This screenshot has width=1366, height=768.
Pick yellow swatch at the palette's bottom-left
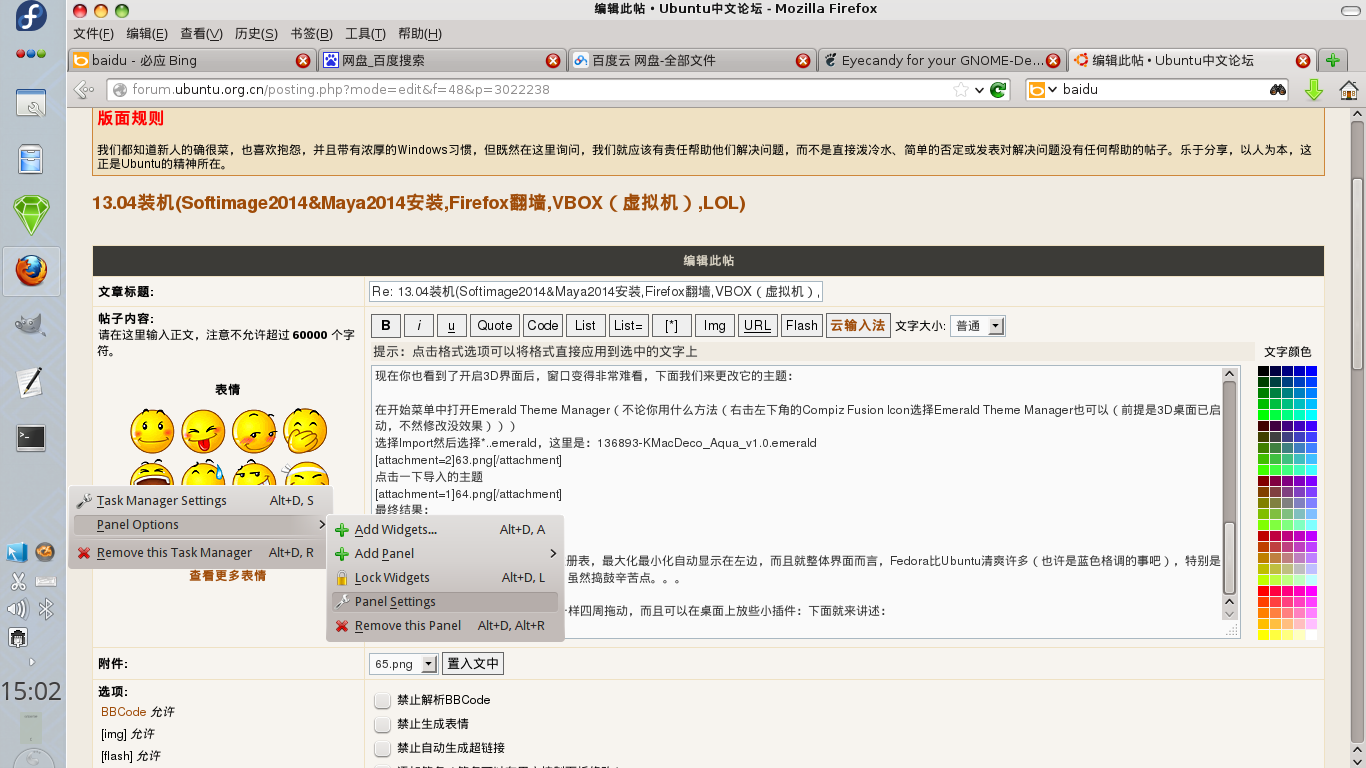pyautogui.click(x=1263, y=635)
